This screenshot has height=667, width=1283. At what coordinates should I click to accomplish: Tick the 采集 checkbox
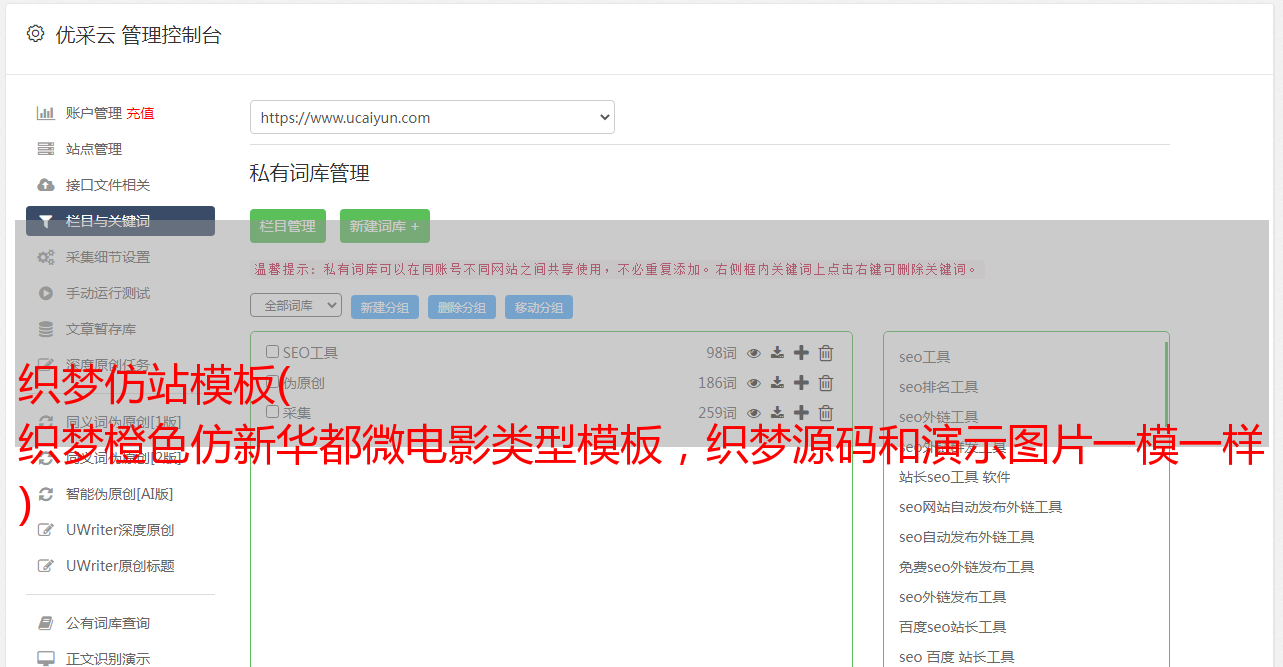(272, 412)
